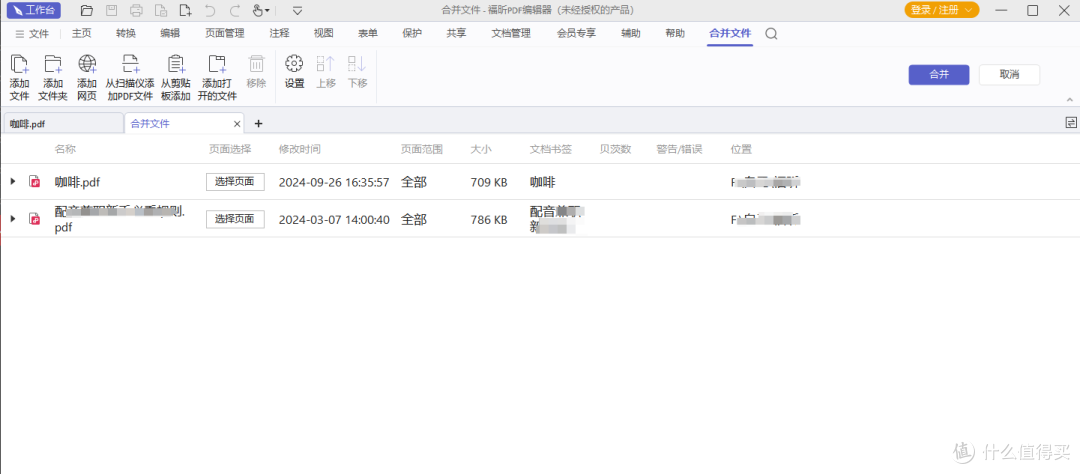The width and height of the screenshot is (1080, 474).
Task: Click the 添加网页 (add webpage) icon
Action: [87, 64]
